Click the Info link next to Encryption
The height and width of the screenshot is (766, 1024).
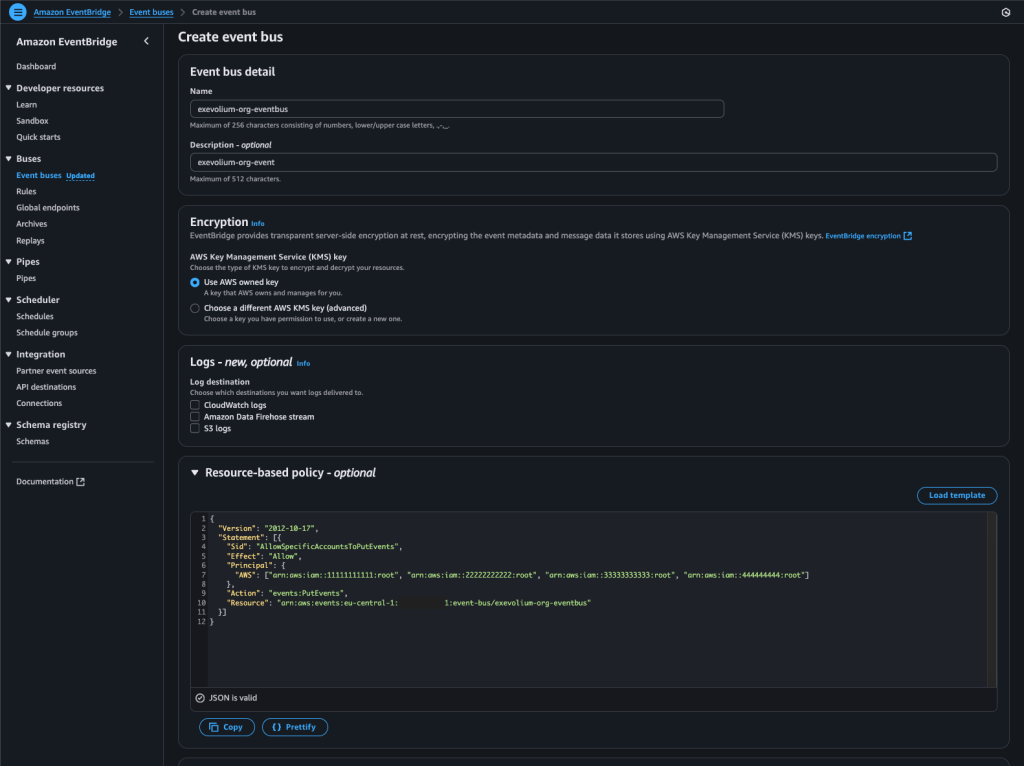click(258, 223)
